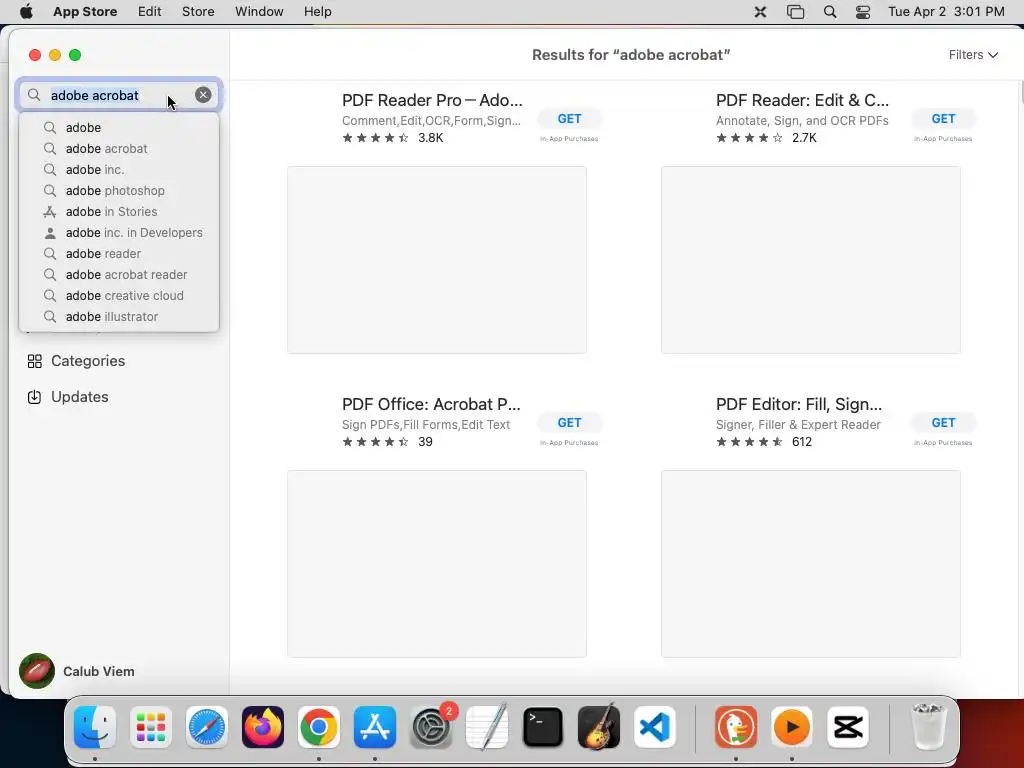The image size is (1024, 768).
Task: Click the Categories grid icon in sidebar
Action: (35, 361)
